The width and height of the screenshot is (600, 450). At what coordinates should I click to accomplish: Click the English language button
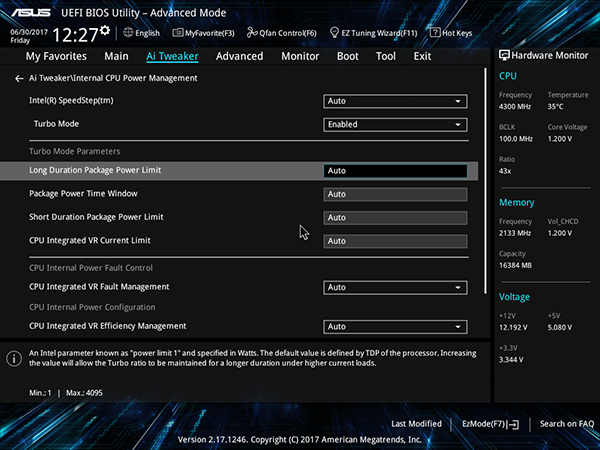142,33
